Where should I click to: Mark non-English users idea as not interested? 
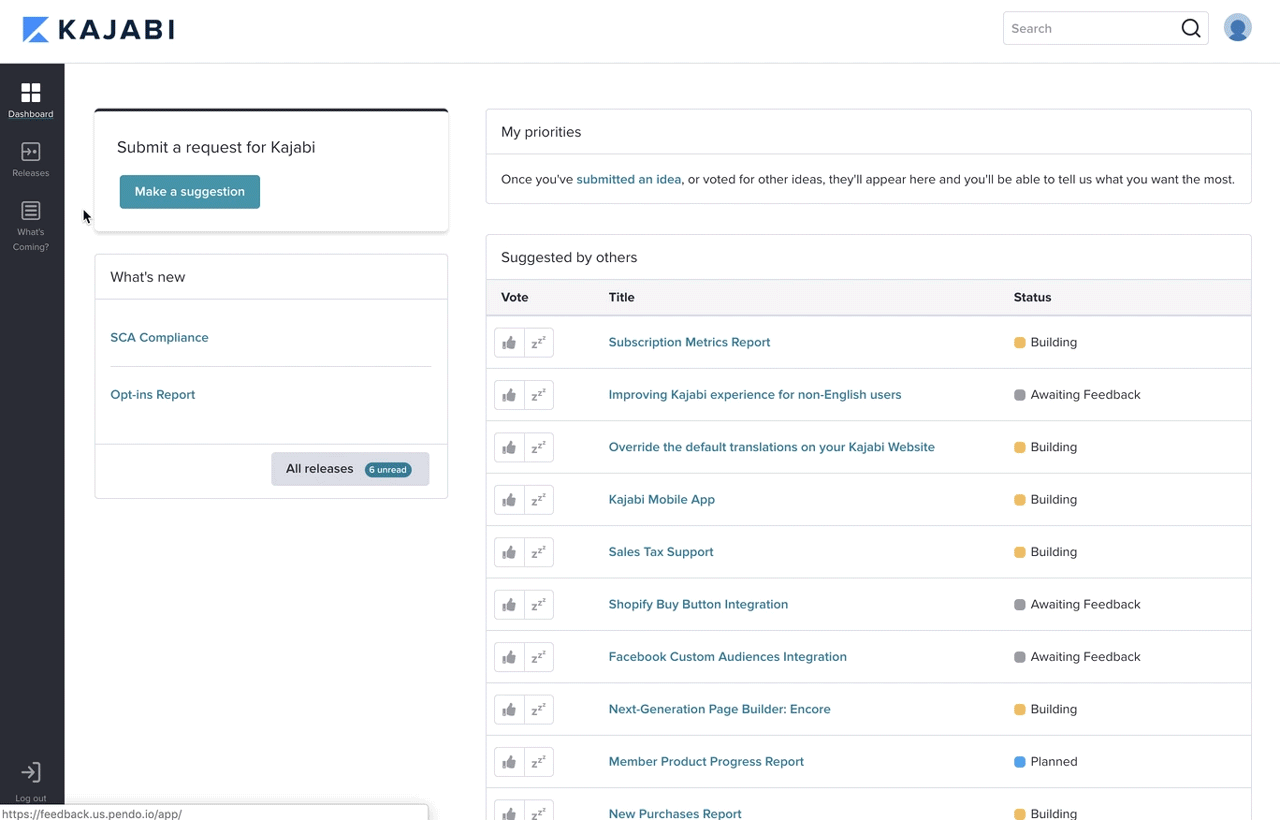(538, 395)
